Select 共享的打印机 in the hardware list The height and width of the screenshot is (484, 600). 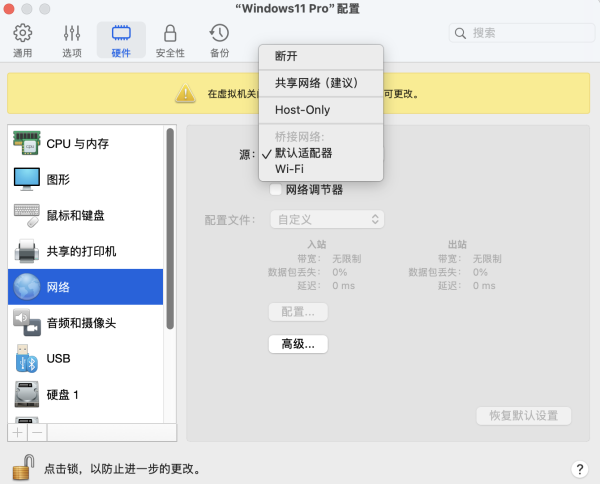point(81,251)
